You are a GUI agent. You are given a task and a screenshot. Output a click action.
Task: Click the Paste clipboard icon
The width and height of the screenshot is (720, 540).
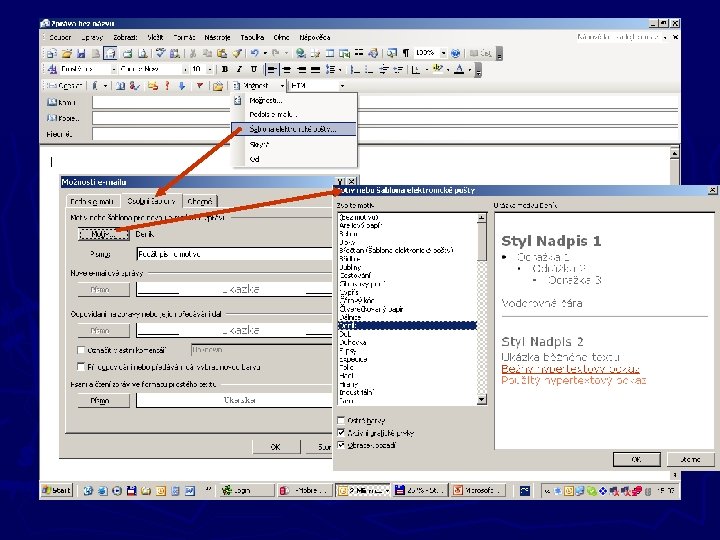point(222,54)
